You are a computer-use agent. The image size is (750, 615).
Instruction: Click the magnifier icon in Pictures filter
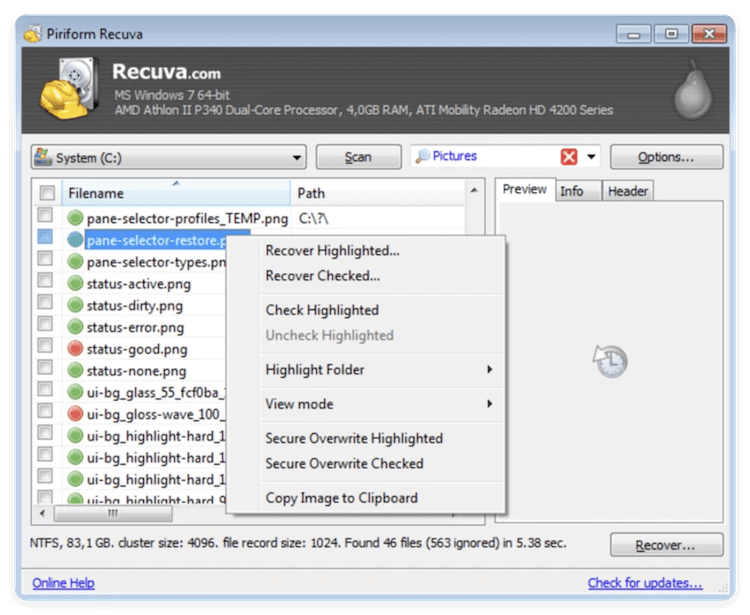pos(422,156)
